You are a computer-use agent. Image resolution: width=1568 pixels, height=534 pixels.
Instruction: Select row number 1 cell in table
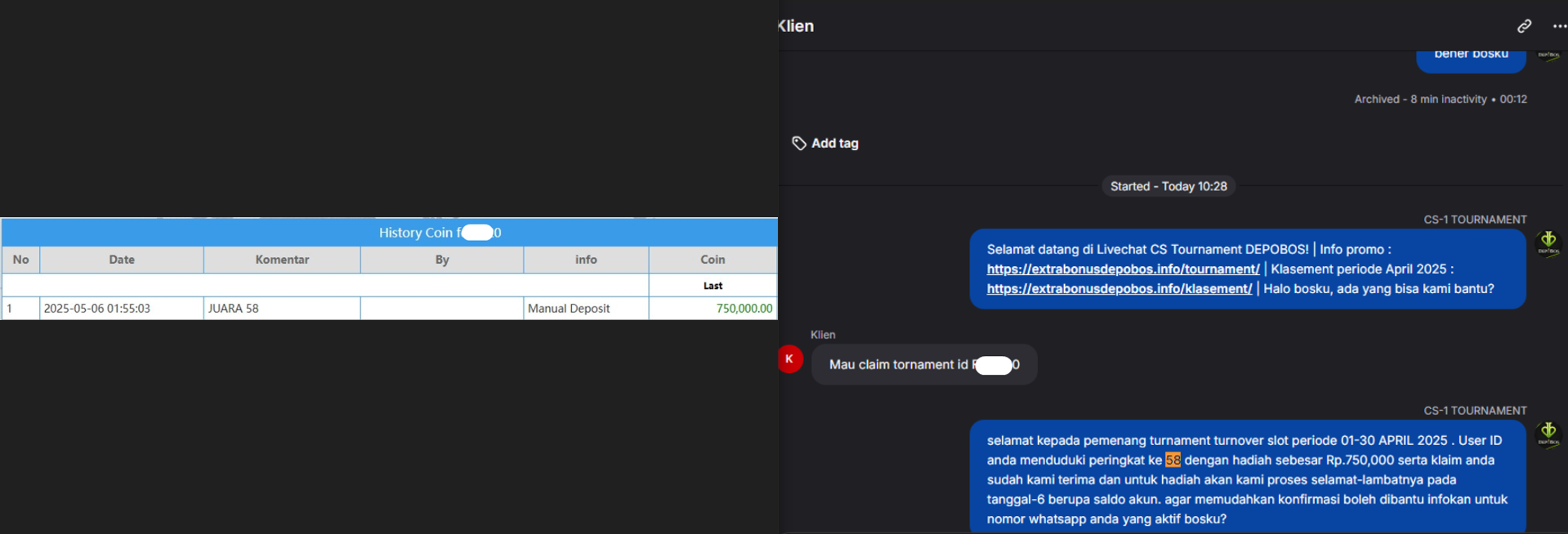[x=20, y=309]
